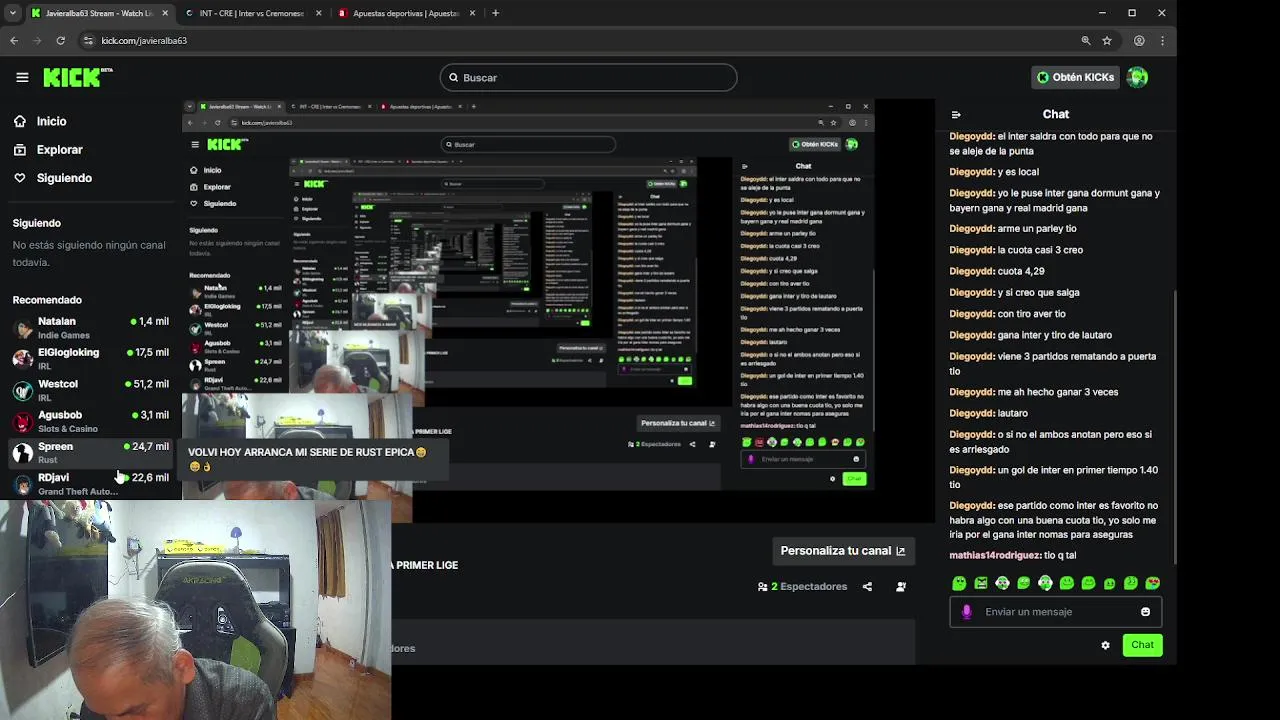This screenshot has height=720, width=1280.
Task: Click the Personaliza tu canal button
Action: tap(843, 551)
